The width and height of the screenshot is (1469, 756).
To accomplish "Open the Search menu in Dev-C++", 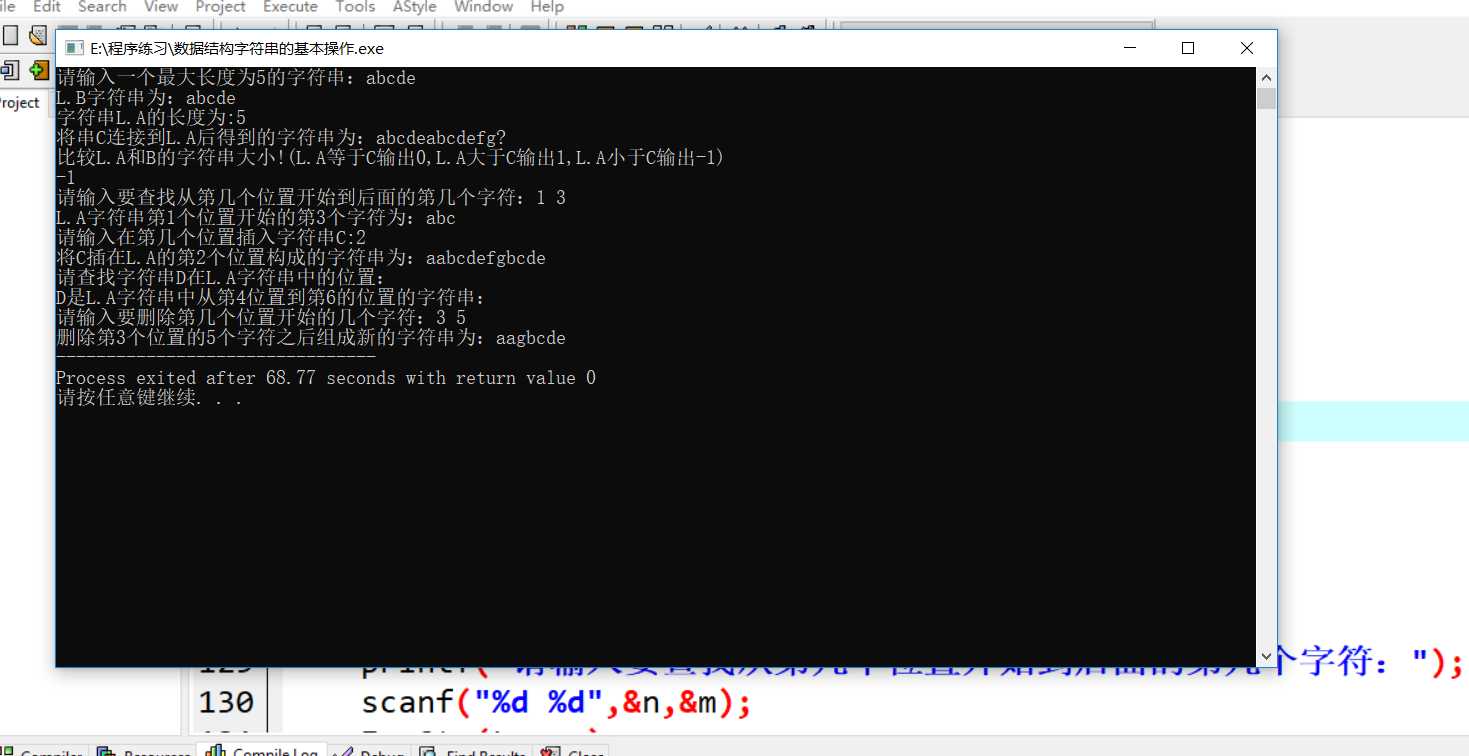I will coord(102,7).
